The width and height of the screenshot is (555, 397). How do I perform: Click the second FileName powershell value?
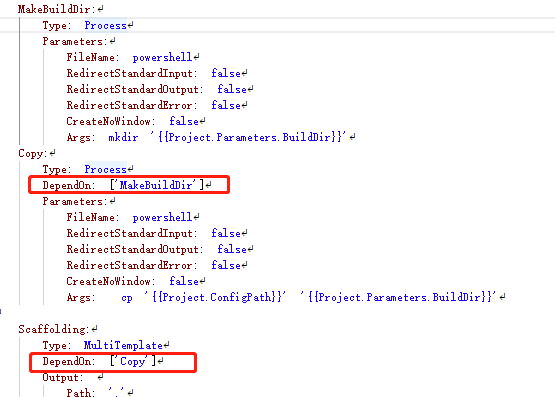162,217
